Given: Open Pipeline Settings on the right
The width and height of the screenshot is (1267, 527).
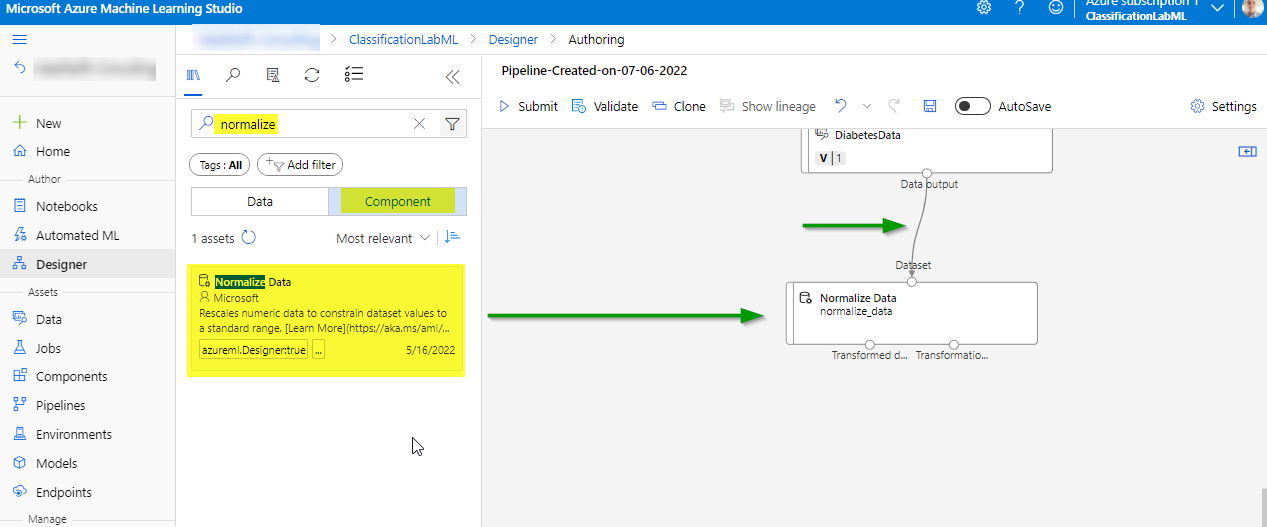Looking at the screenshot, I should coord(1223,106).
